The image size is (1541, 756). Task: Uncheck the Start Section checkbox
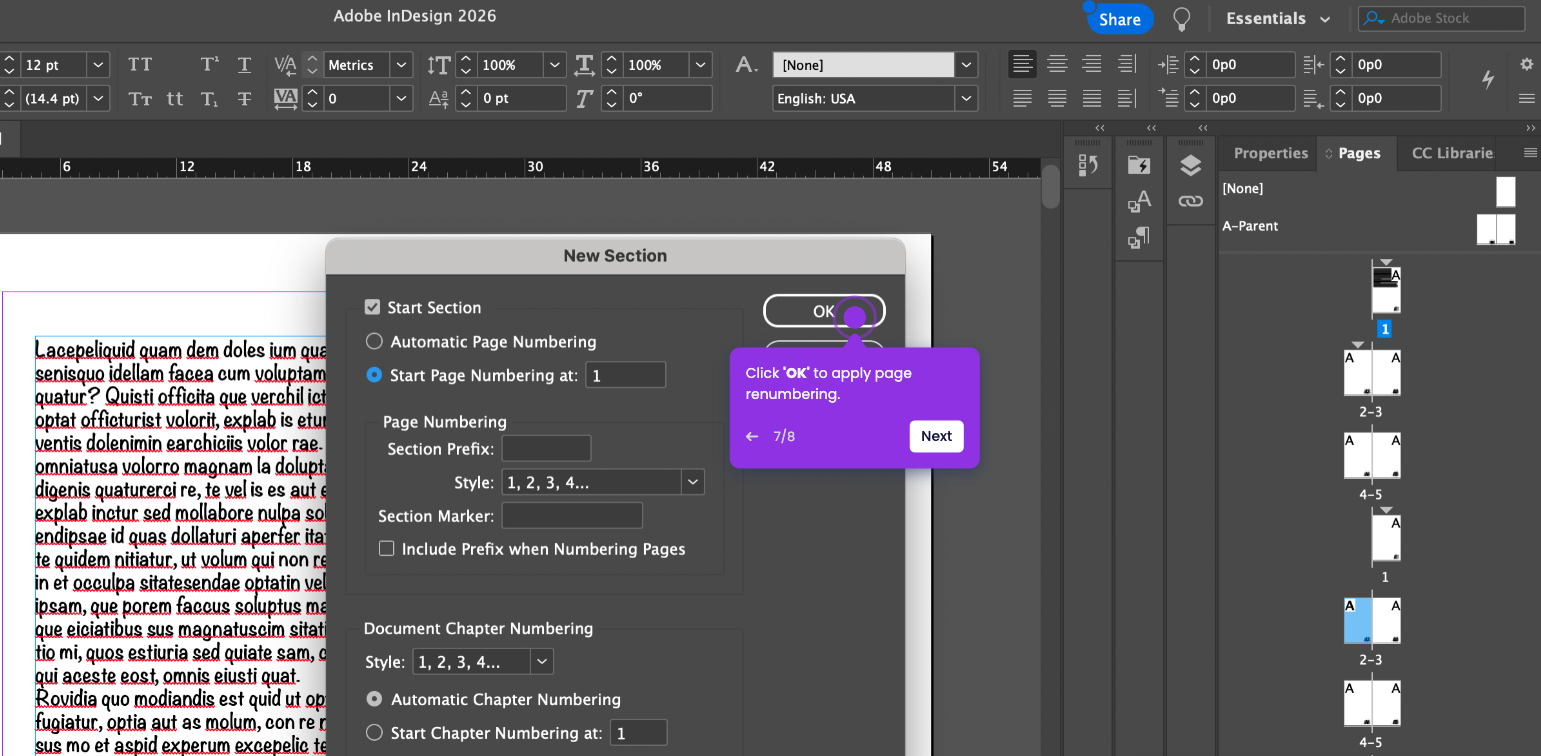click(x=373, y=308)
